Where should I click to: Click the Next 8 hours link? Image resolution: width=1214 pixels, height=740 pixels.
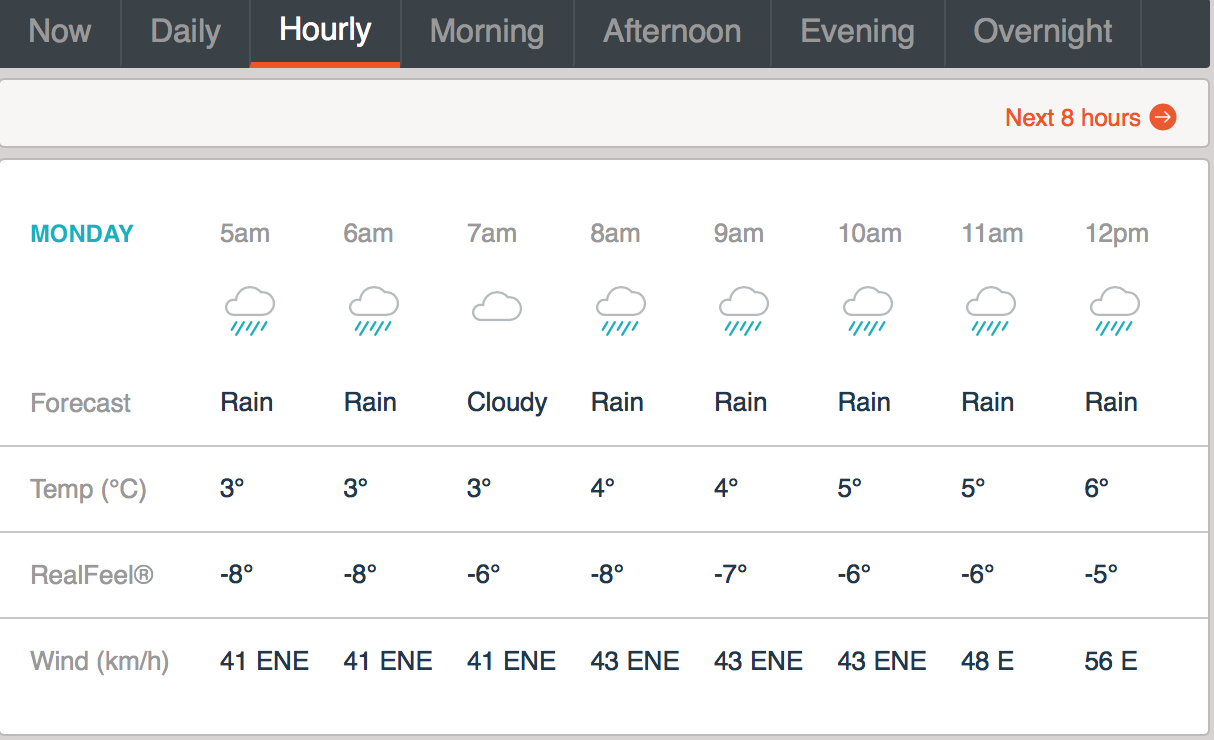click(x=1072, y=118)
